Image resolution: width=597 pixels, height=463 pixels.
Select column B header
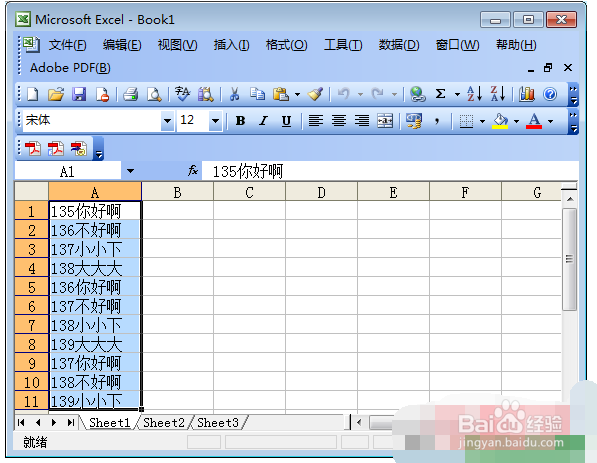177,192
